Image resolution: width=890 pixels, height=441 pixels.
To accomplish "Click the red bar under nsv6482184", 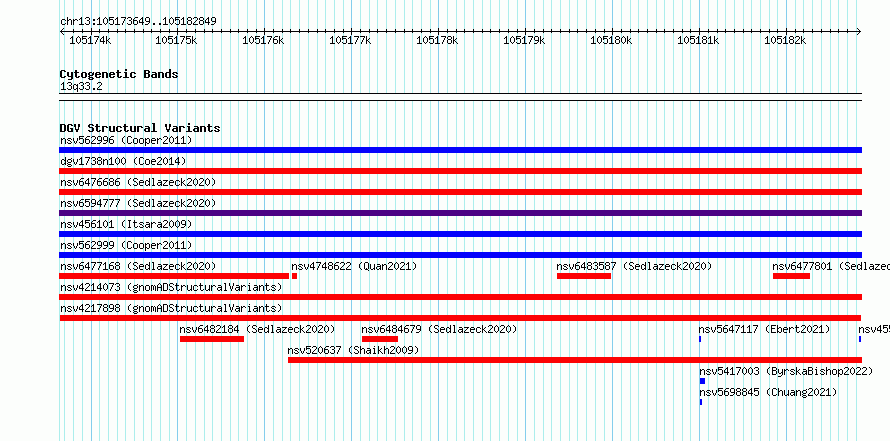I will (x=212, y=339).
